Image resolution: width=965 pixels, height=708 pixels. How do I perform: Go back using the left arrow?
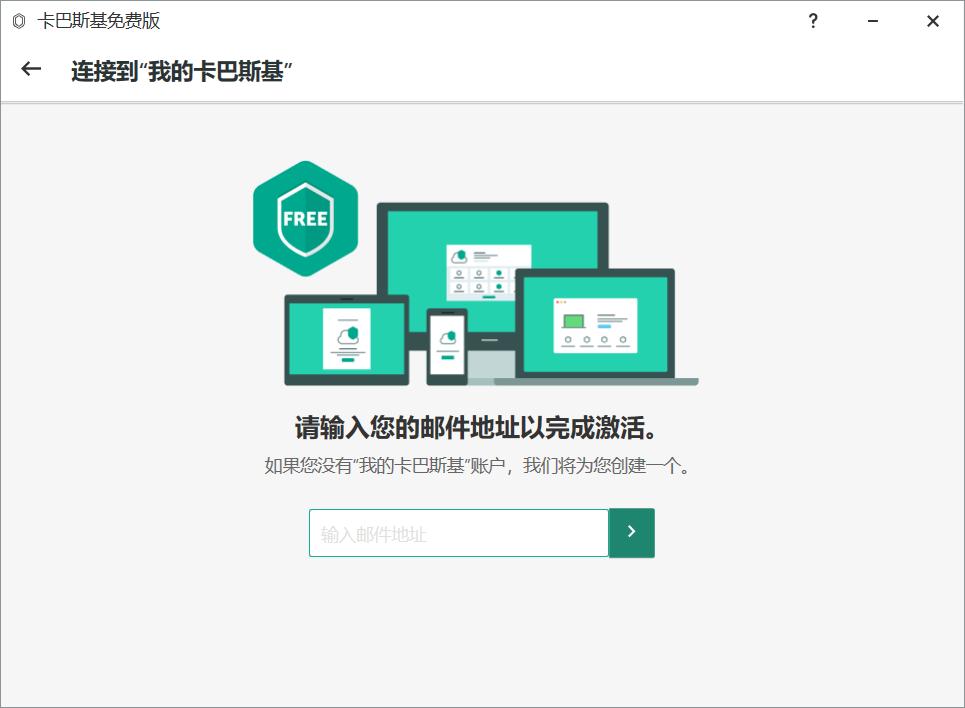[x=31, y=69]
